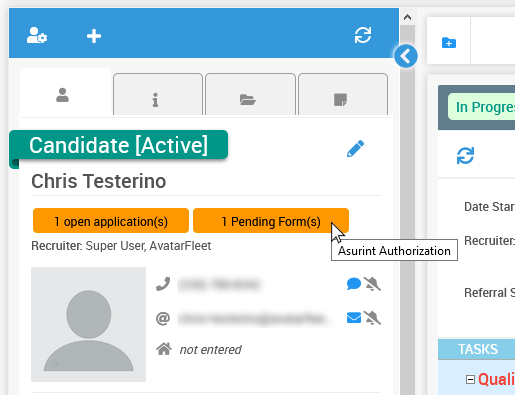Click the 1 Pending Form(s) button
This screenshot has height=395, width=515.
point(271,221)
